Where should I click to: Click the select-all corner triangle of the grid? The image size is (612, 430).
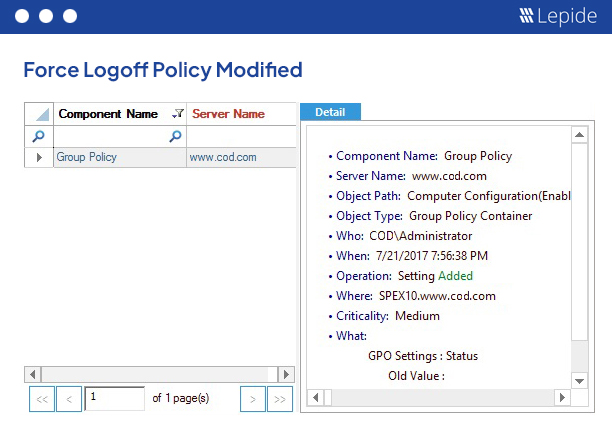(x=42, y=114)
